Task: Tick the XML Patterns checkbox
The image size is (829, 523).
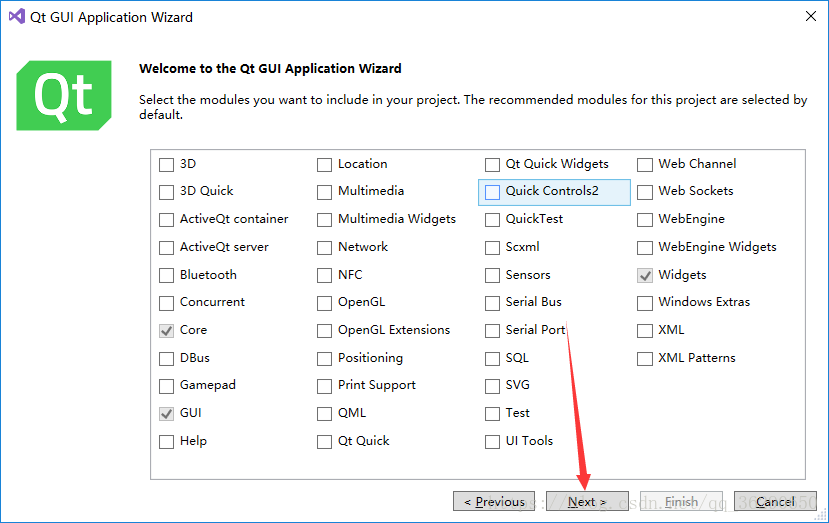Action: [x=644, y=359]
